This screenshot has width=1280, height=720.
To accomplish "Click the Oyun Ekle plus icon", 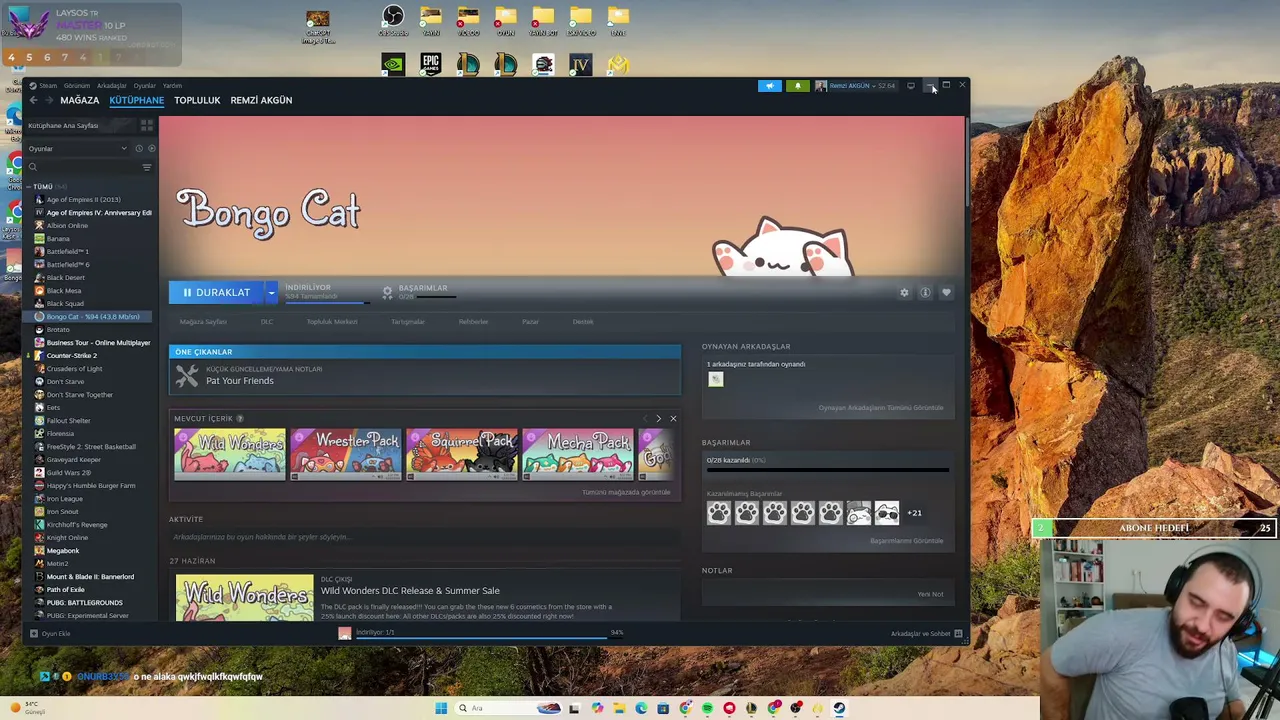I will (x=33, y=634).
